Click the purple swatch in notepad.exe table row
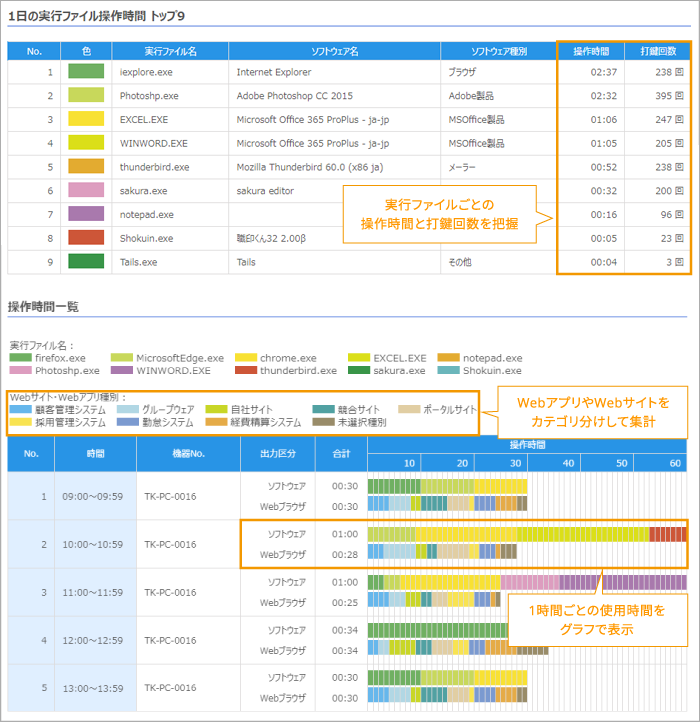The width and height of the screenshot is (700, 723). tap(86, 214)
